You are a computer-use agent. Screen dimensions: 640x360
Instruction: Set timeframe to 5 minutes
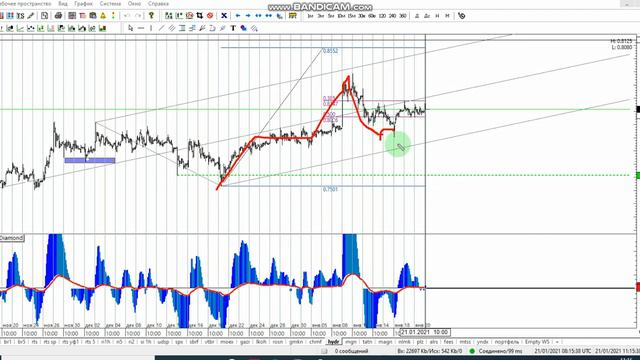click(x=331, y=16)
